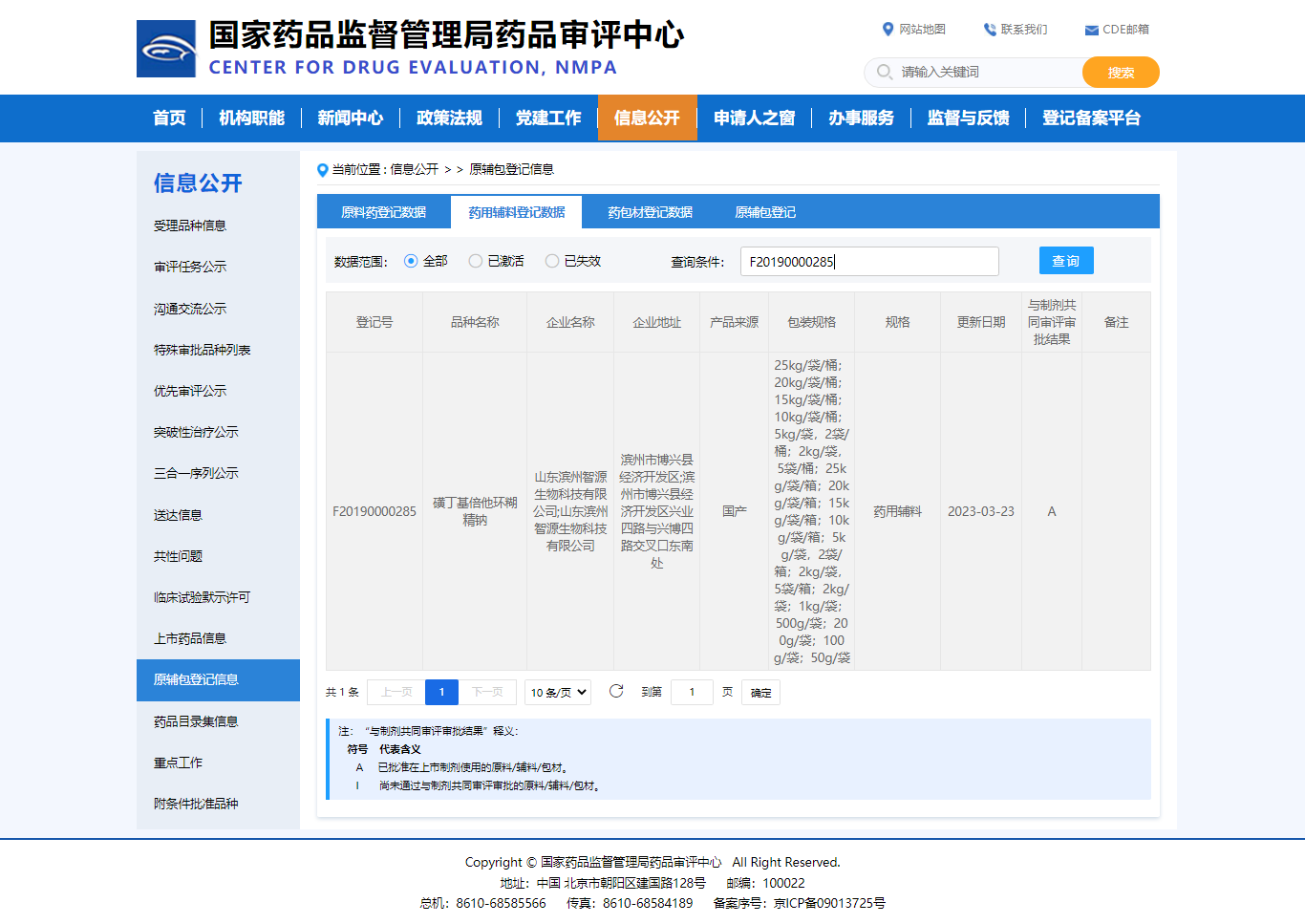This screenshot has width=1305, height=924.
Task: Open the 党建工作 nav menu
Action: tap(548, 118)
